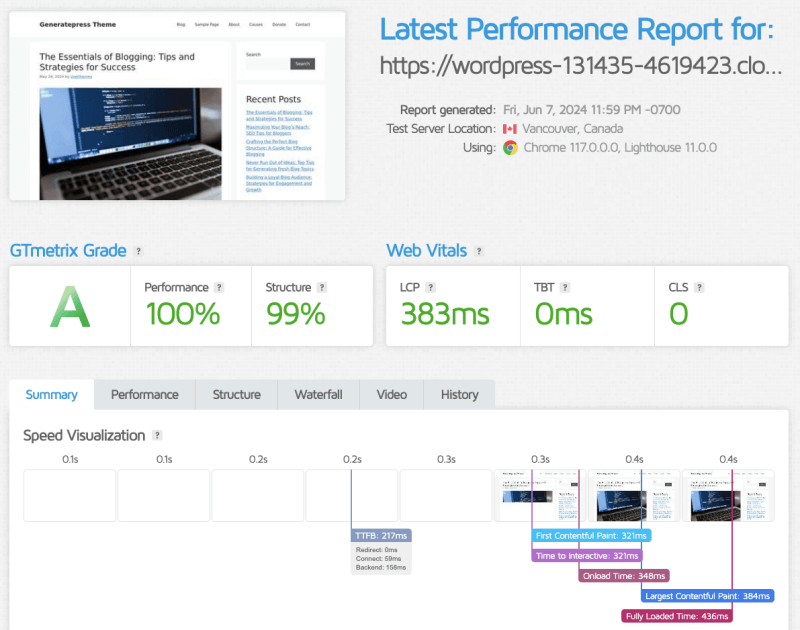Click the Redirect: 0ms detail text
The height and width of the screenshot is (630, 800).
pos(377,550)
